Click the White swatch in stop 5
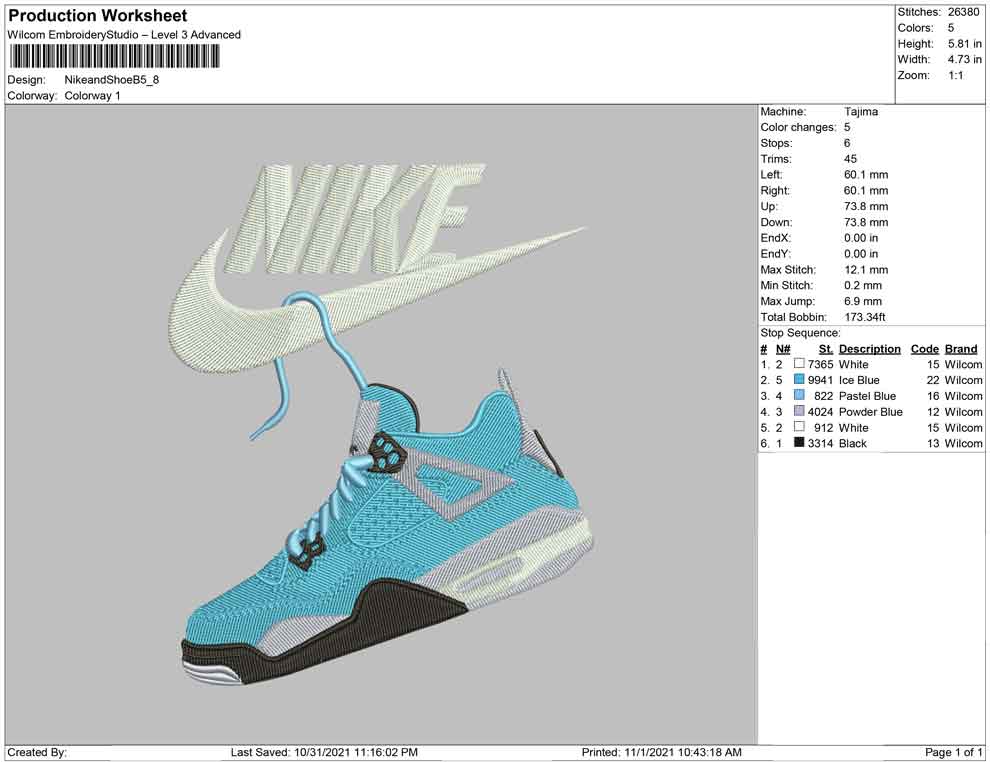 click(x=799, y=427)
